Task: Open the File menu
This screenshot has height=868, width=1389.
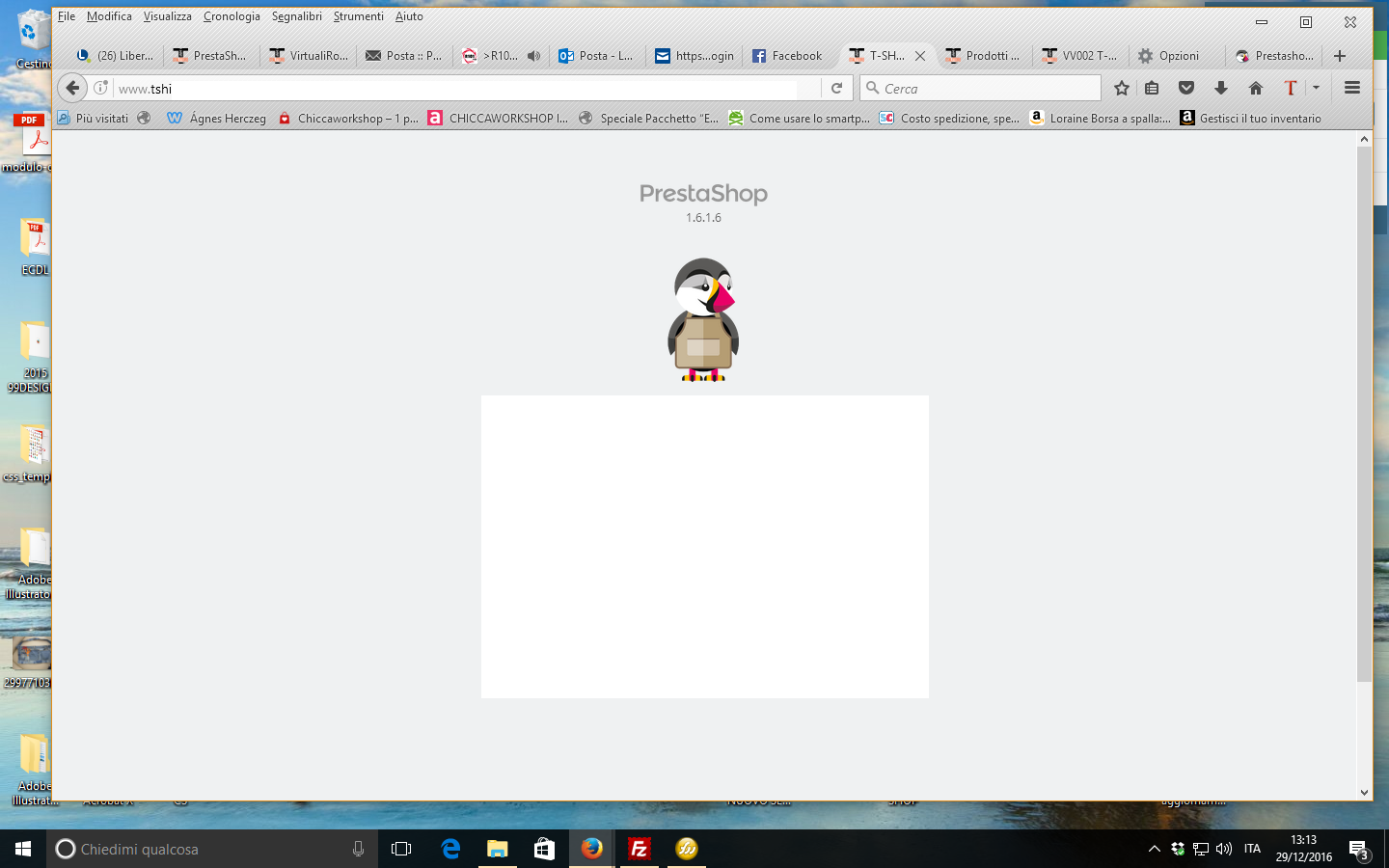Action: tap(67, 16)
